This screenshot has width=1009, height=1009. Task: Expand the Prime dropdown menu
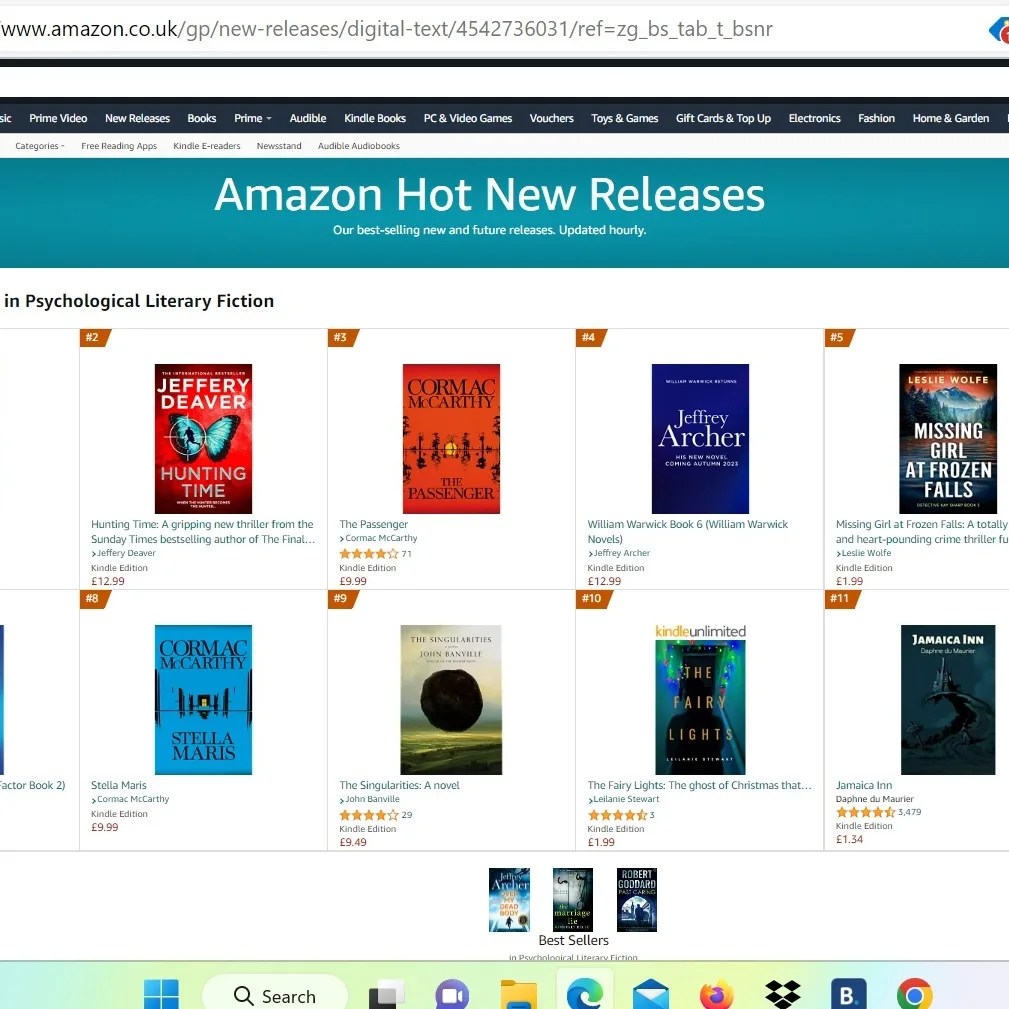pos(252,118)
